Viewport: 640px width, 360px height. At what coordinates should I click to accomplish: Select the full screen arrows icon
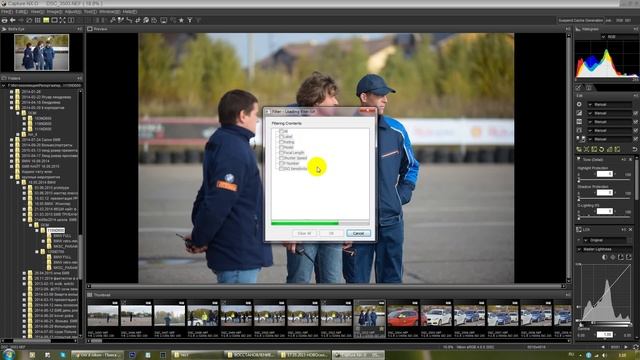click(62, 20)
